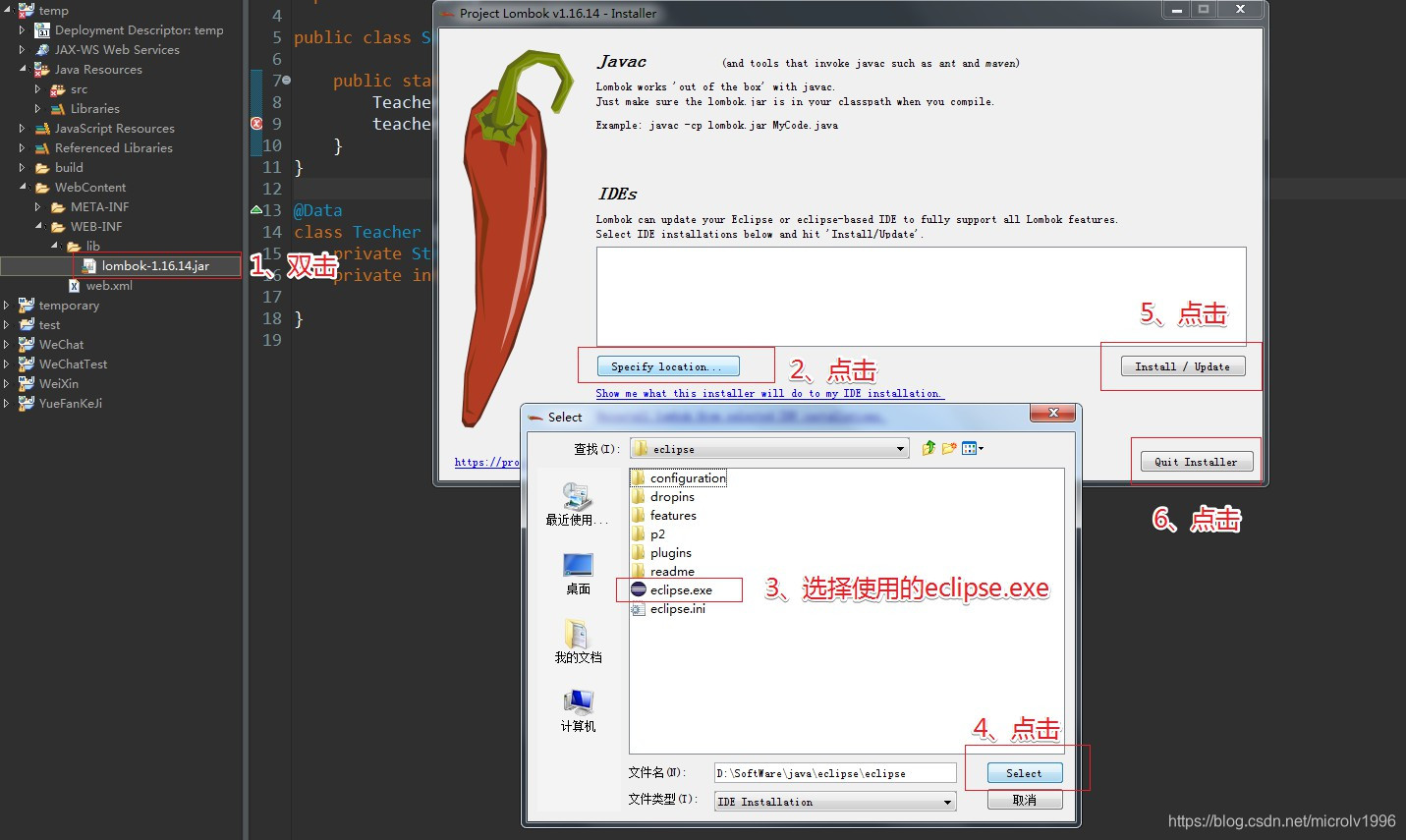Click the 取消 cancel button
Viewport: 1406px width, 840px height.
click(x=1024, y=801)
